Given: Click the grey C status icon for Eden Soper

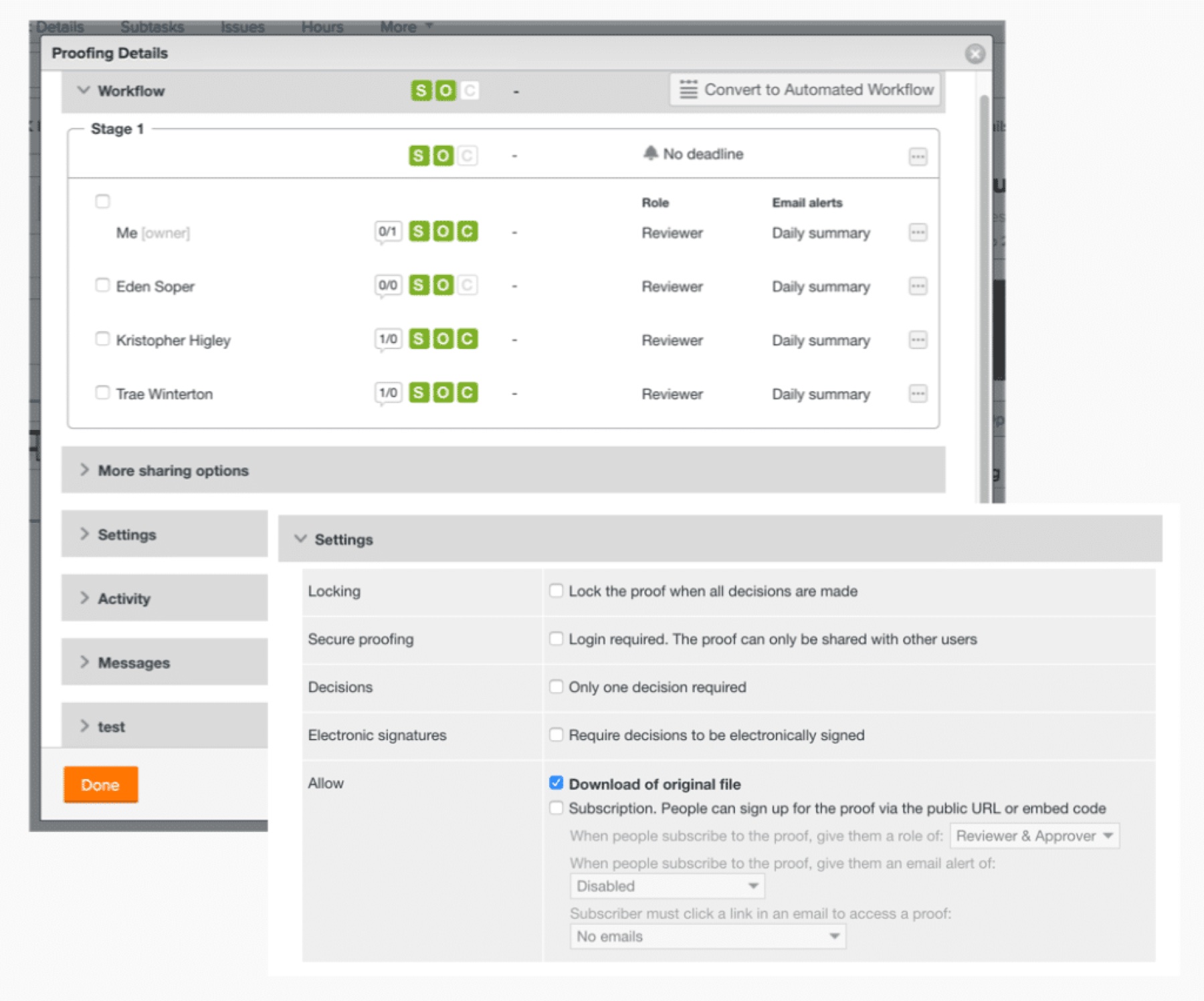Looking at the screenshot, I should coord(468,285).
